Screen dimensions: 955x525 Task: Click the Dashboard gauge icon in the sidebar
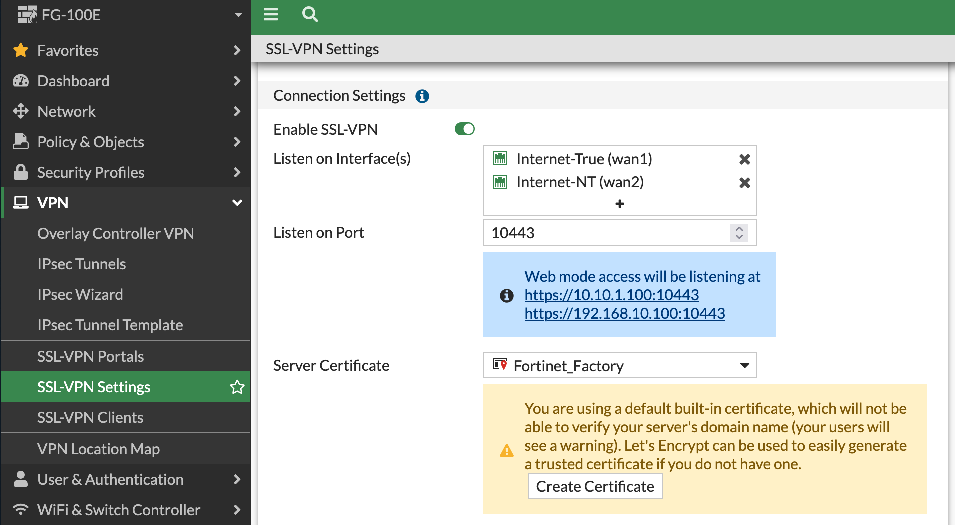pyautogui.click(x=20, y=81)
